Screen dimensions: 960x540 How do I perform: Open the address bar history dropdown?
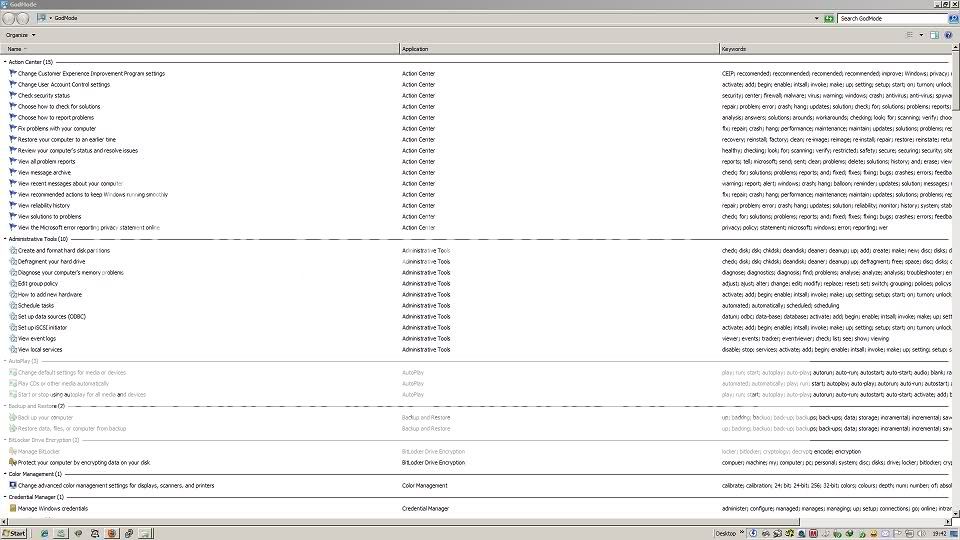point(817,18)
